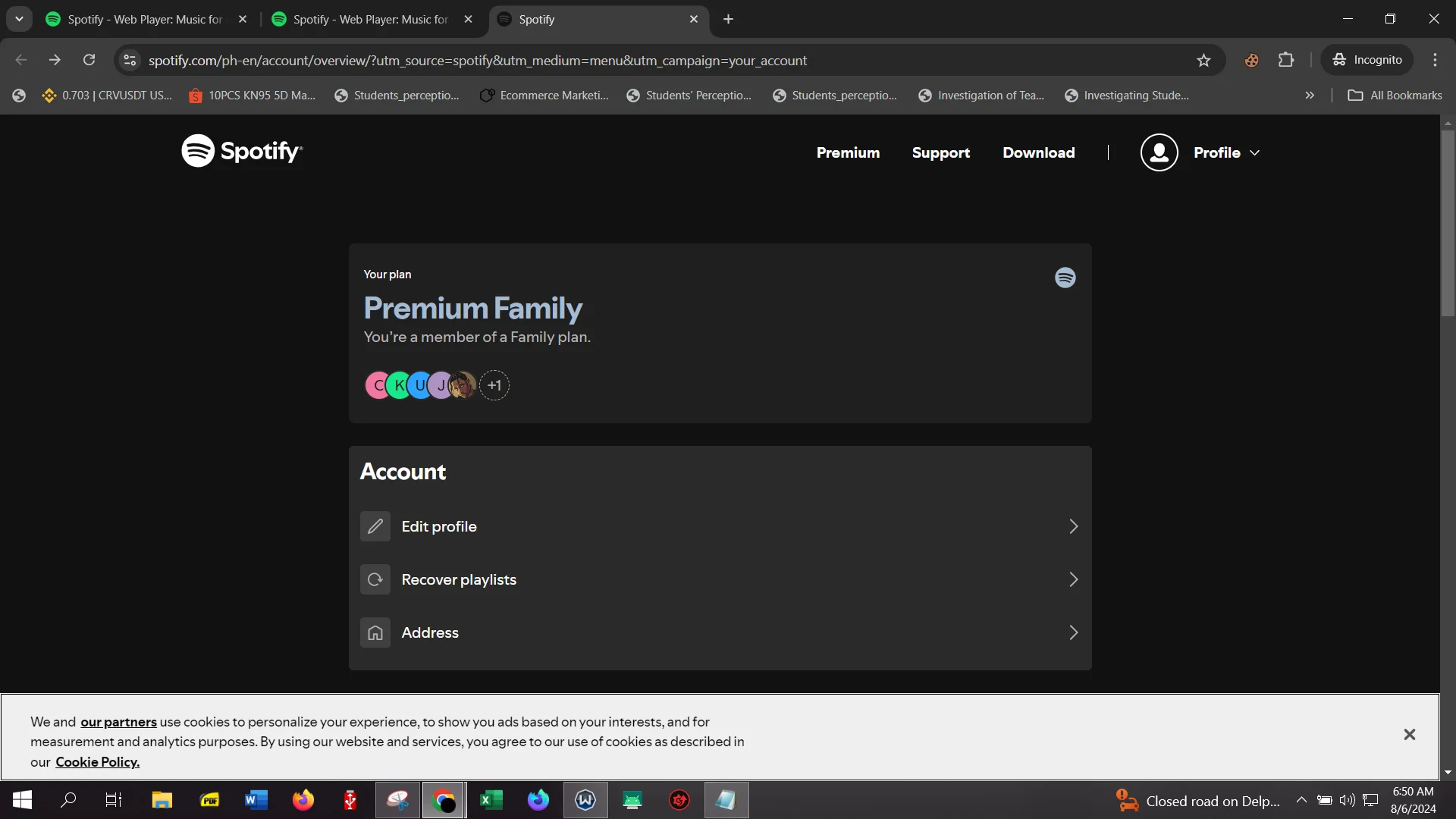Open the Extensions puzzle icon
This screenshot has width=1456, height=819.
point(1286,60)
